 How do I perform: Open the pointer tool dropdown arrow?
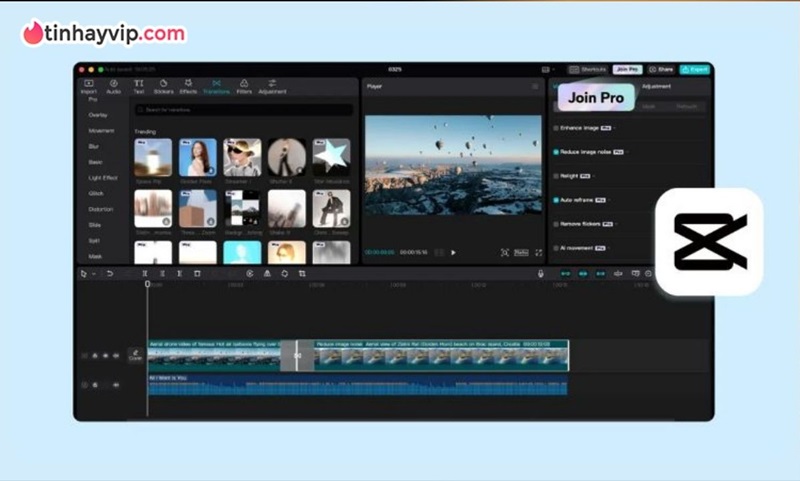pos(93,274)
